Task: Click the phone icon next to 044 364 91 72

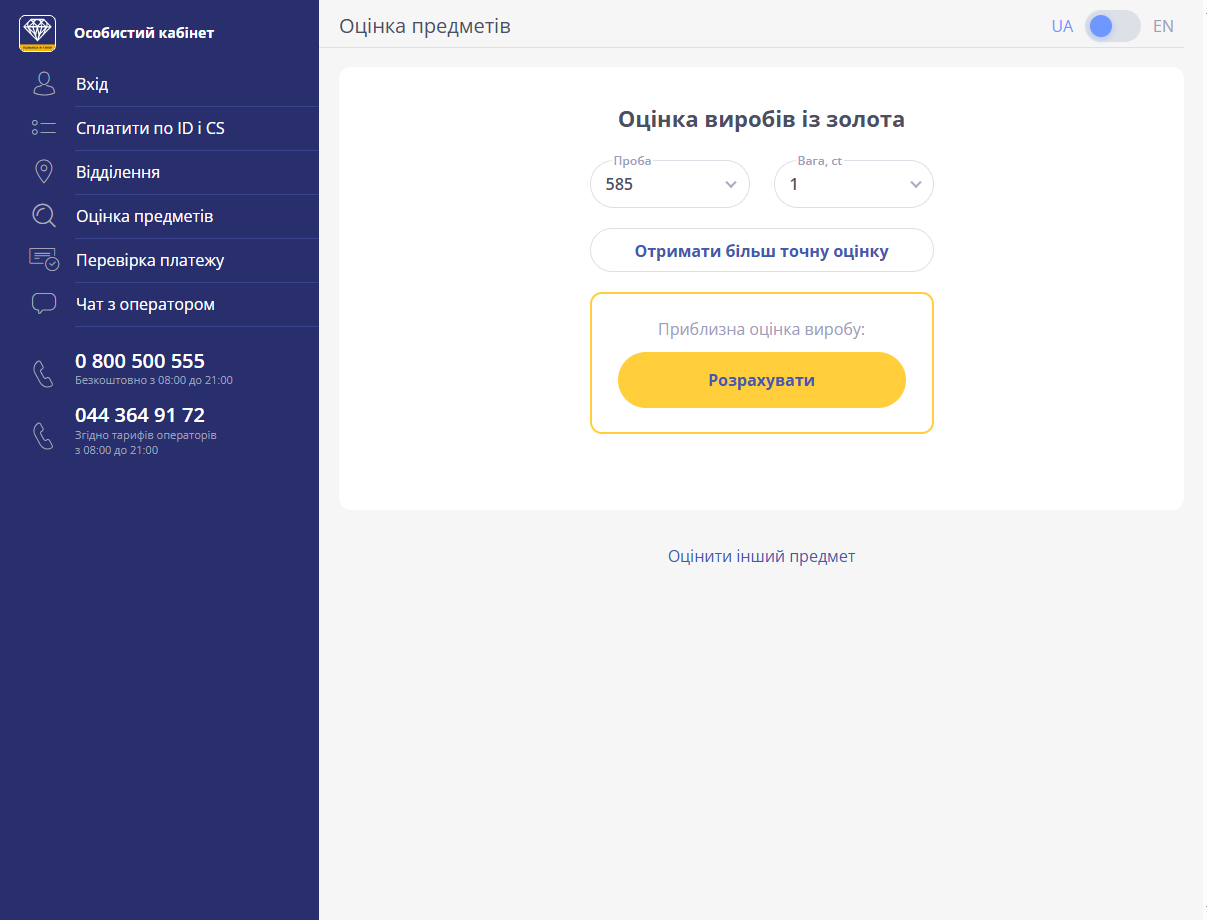Action: click(x=44, y=436)
